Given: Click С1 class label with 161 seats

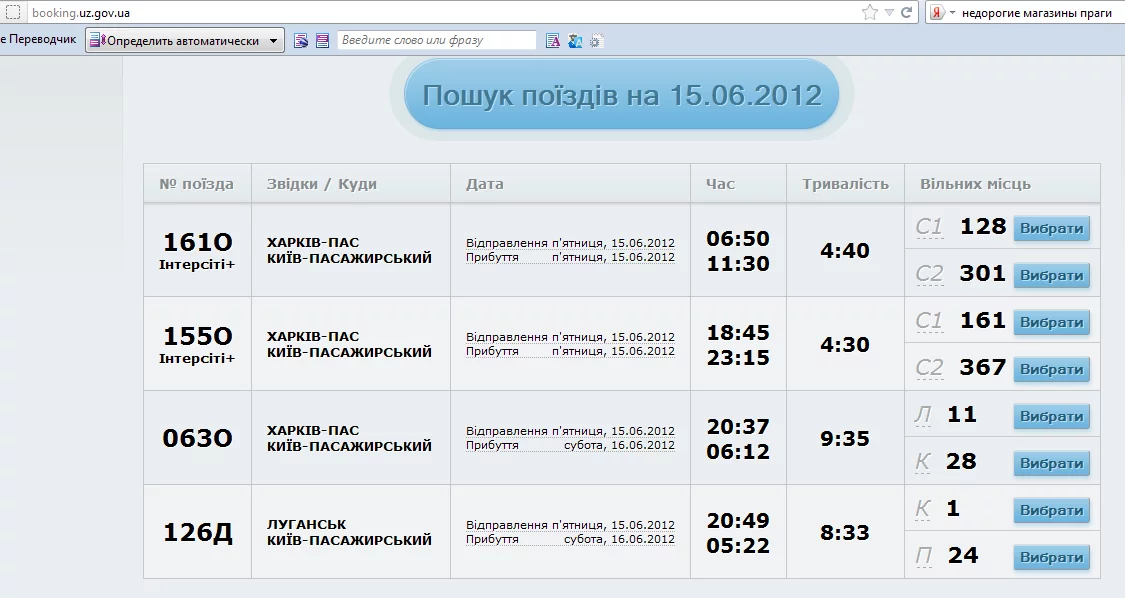Looking at the screenshot, I should coord(929,322).
